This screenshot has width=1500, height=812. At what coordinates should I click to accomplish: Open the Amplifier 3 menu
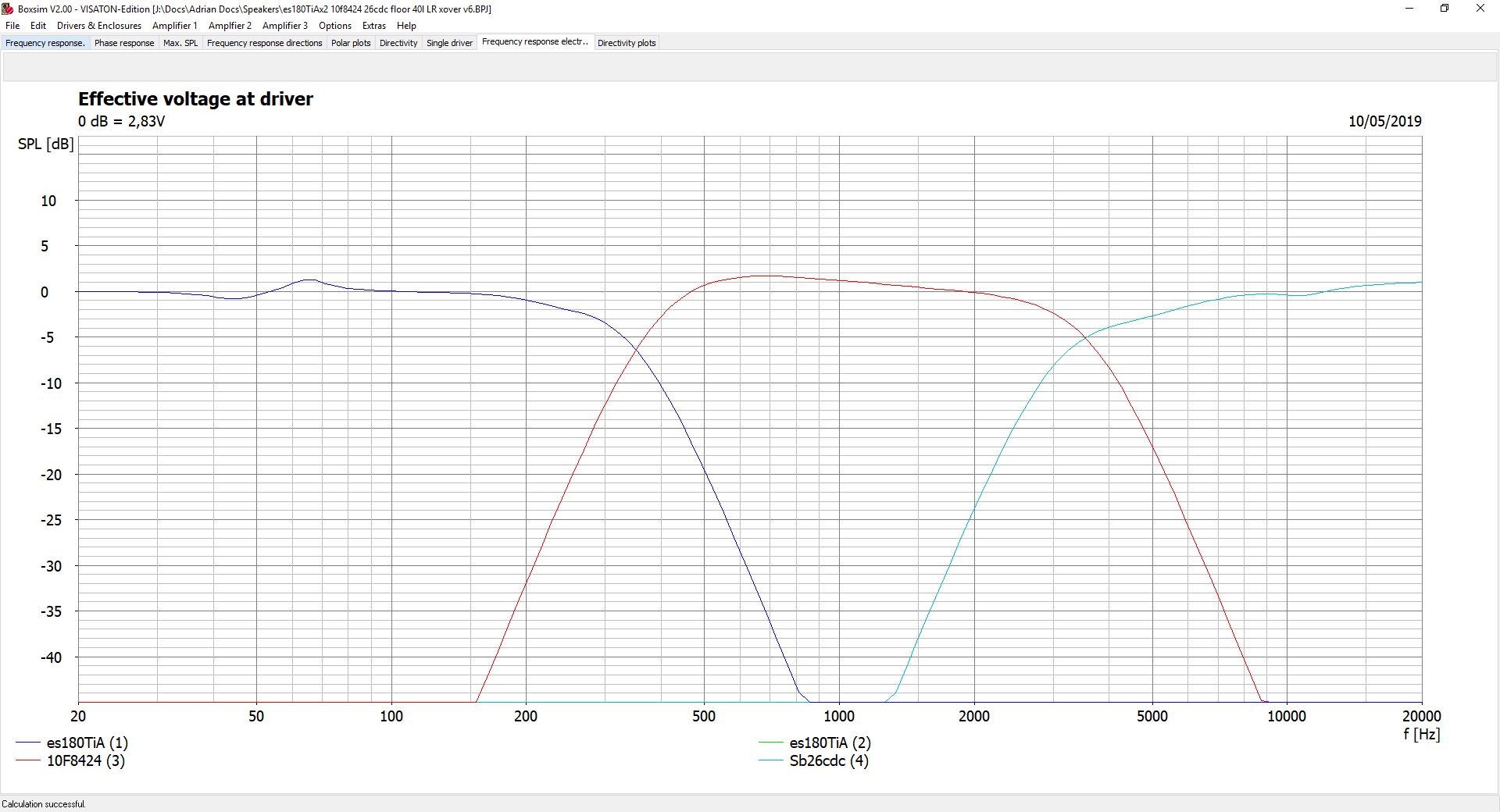tap(285, 26)
